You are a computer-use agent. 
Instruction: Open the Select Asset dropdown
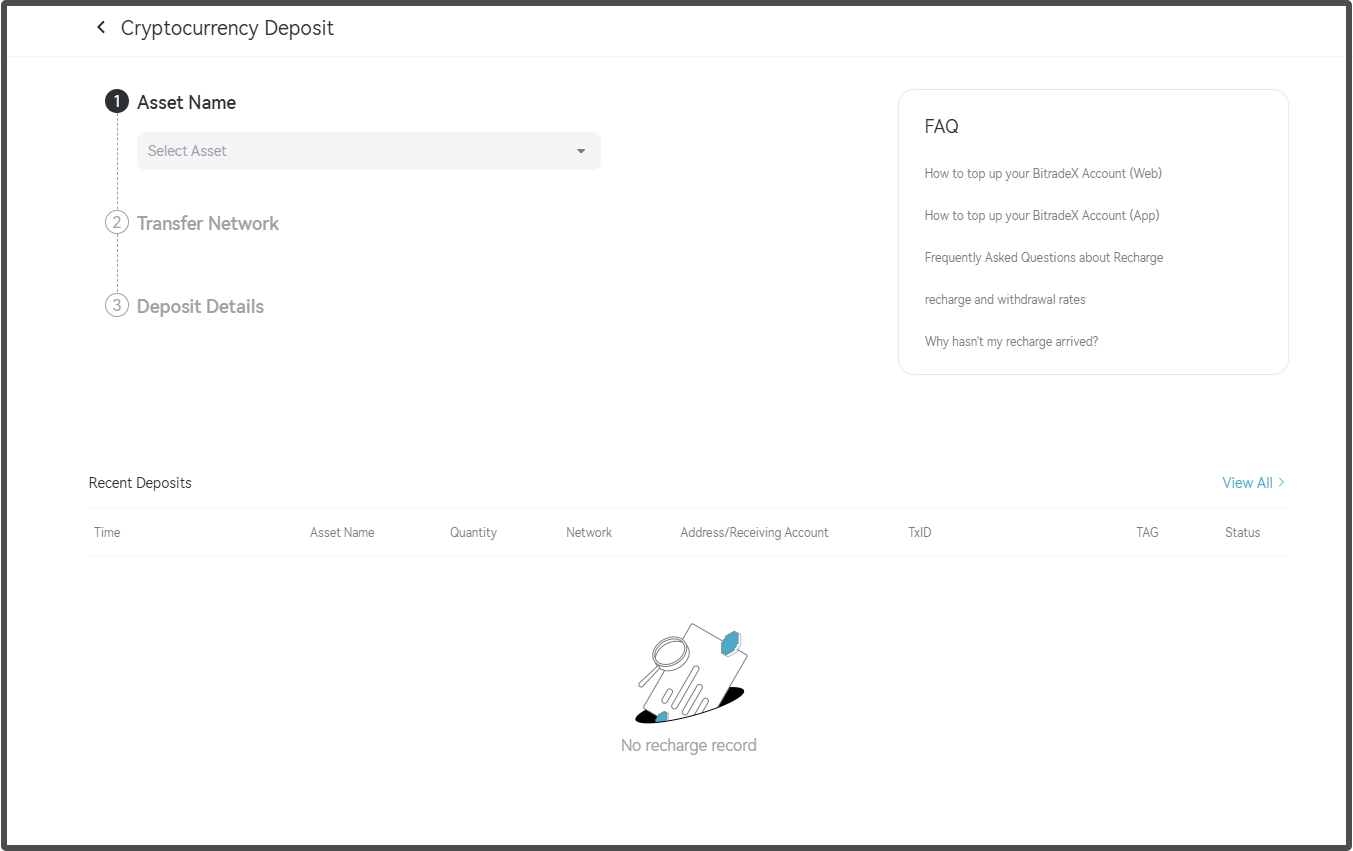coord(368,151)
